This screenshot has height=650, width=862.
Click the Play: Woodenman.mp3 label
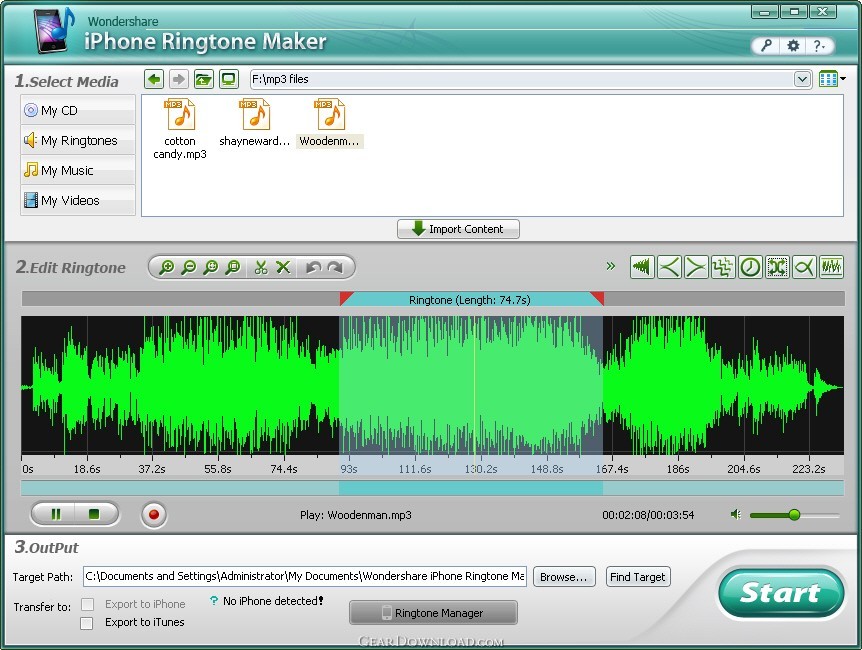pos(356,515)
